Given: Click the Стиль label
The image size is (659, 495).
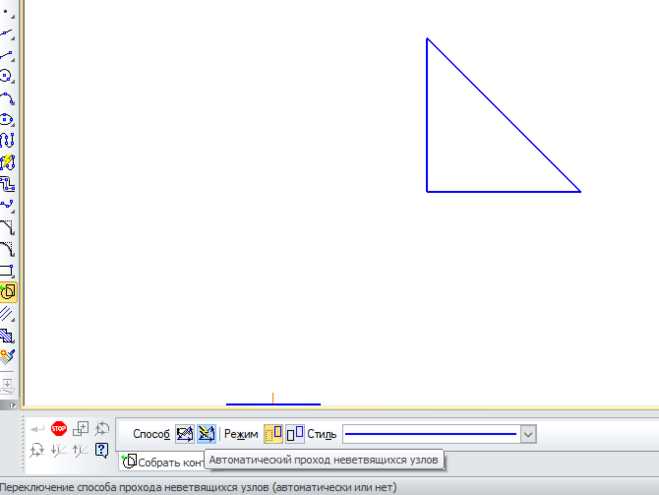Looking at the screenshot, I should [x=322, y=434].
